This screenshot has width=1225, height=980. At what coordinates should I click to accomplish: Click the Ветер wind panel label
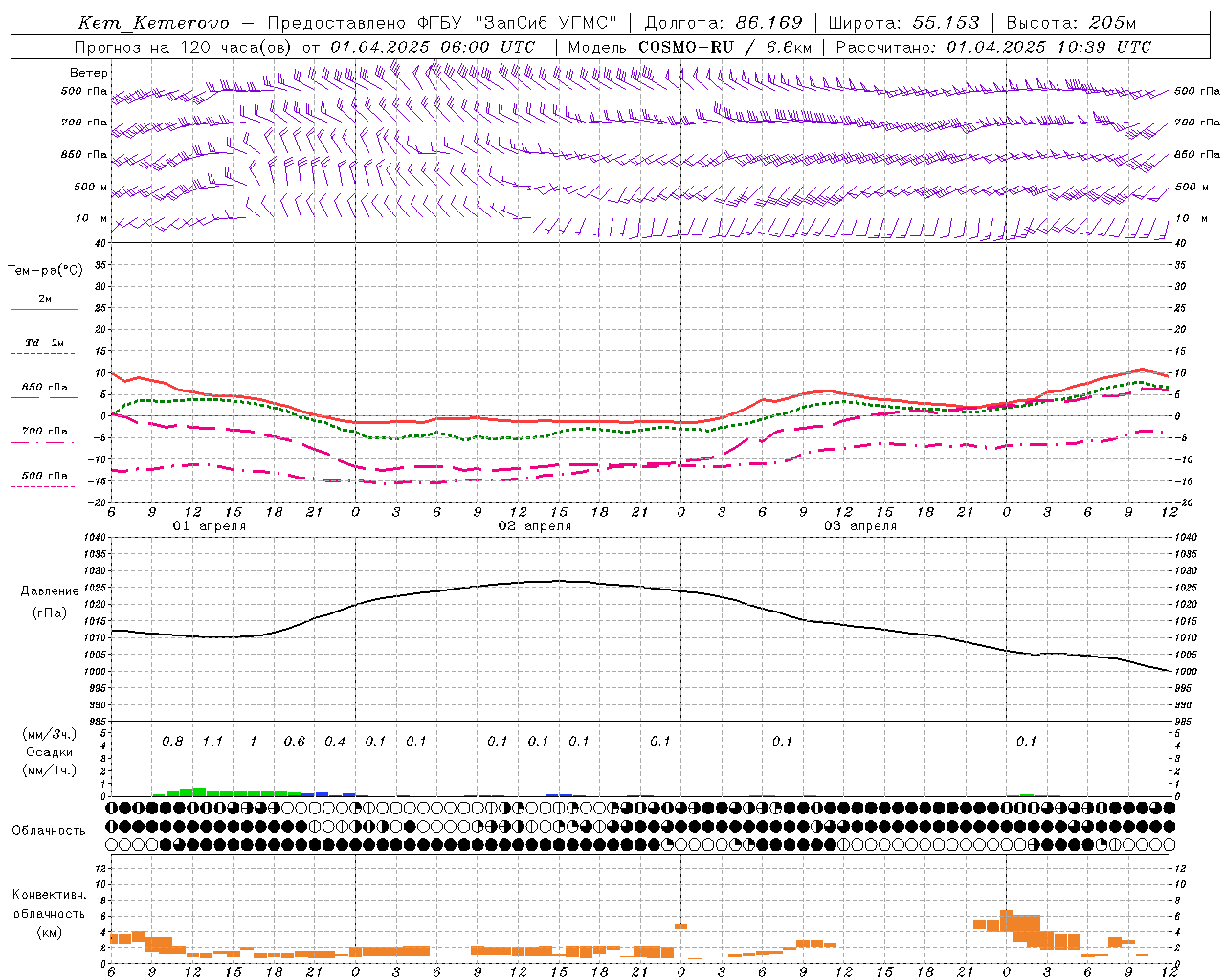pyautogui.click(x=89, y=73)
